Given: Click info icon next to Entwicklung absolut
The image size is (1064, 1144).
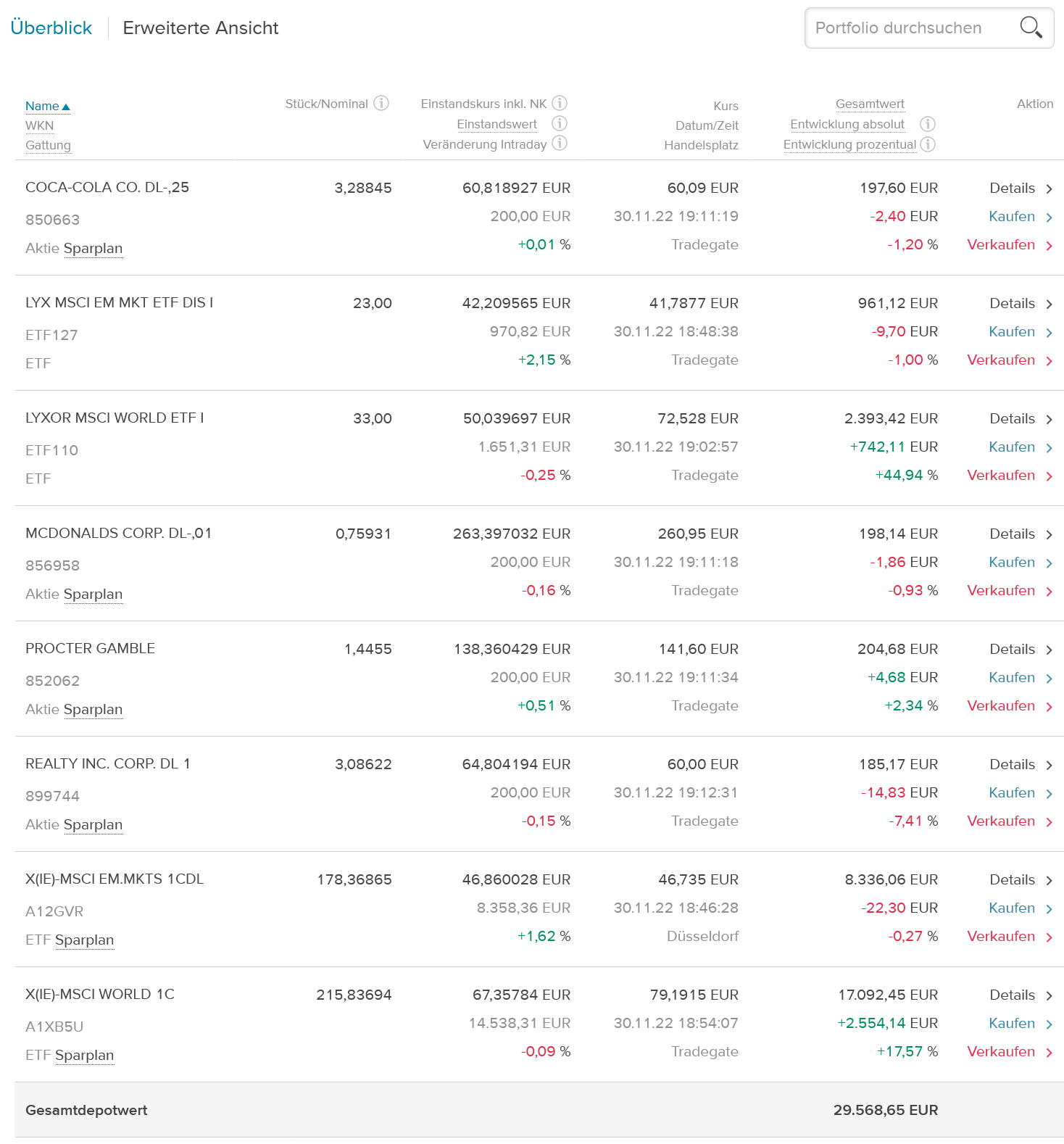Looking at the screenshot, I should pos(928,124).
